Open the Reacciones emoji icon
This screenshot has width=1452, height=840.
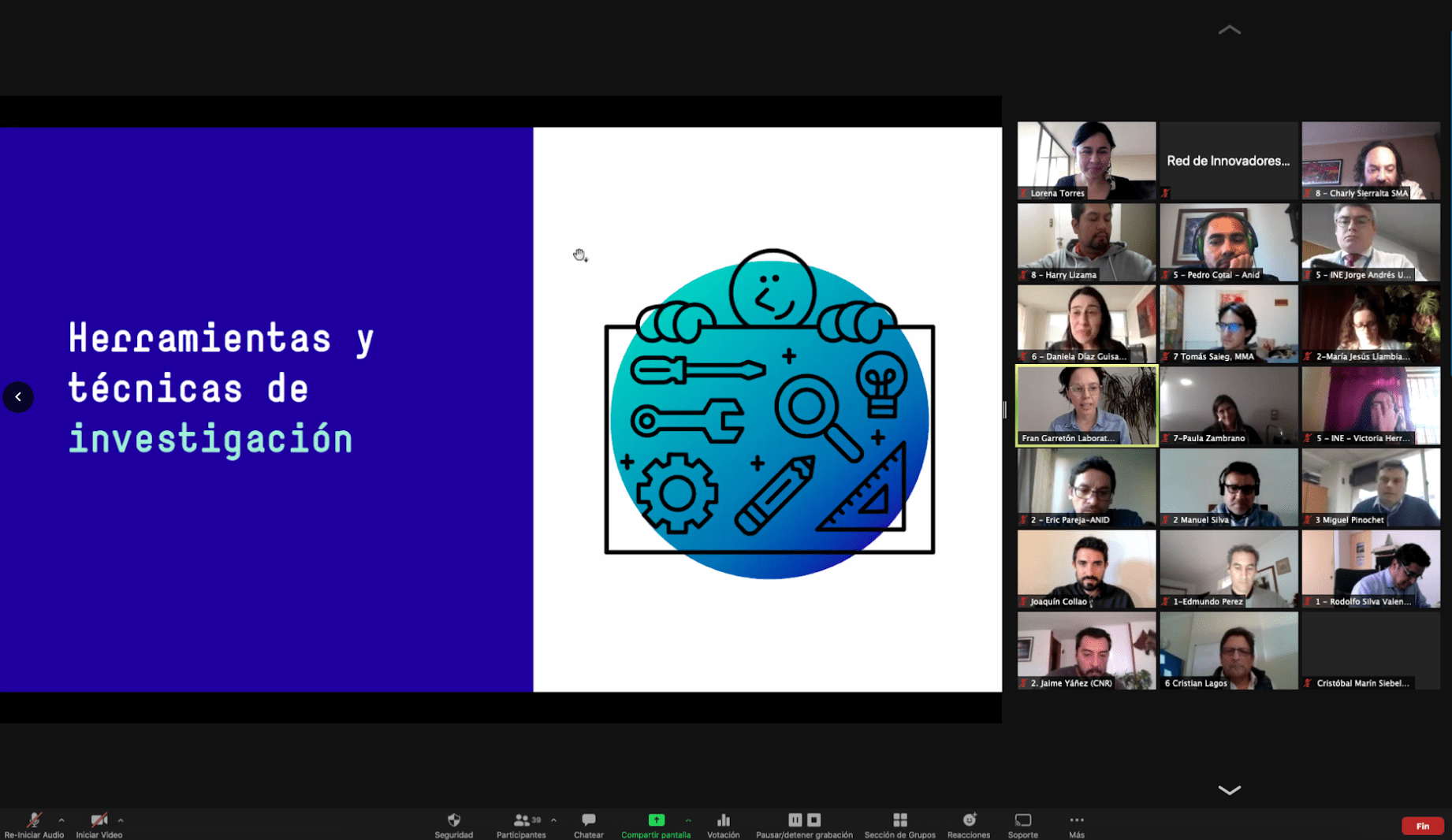(968, 820)
